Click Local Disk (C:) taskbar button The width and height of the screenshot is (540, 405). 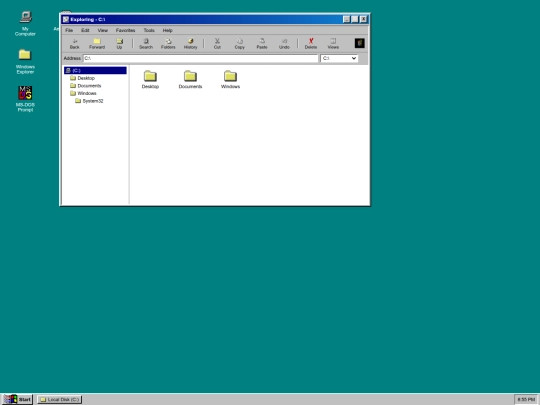coord(60,399)
